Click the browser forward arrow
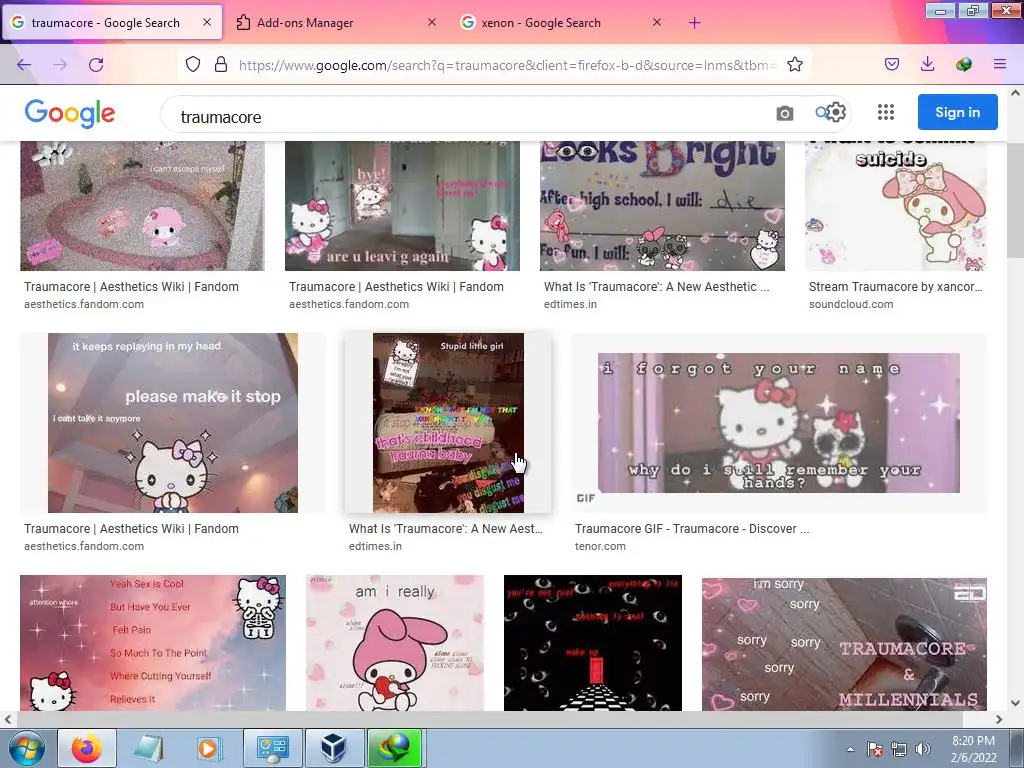This screenshot has width=1024, height=768. pyautogui.click(x=60, y=64)
